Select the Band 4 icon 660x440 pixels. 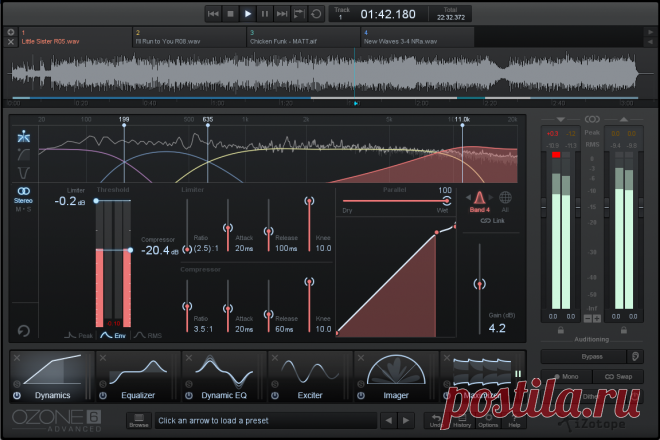click(x=479, y=201)
